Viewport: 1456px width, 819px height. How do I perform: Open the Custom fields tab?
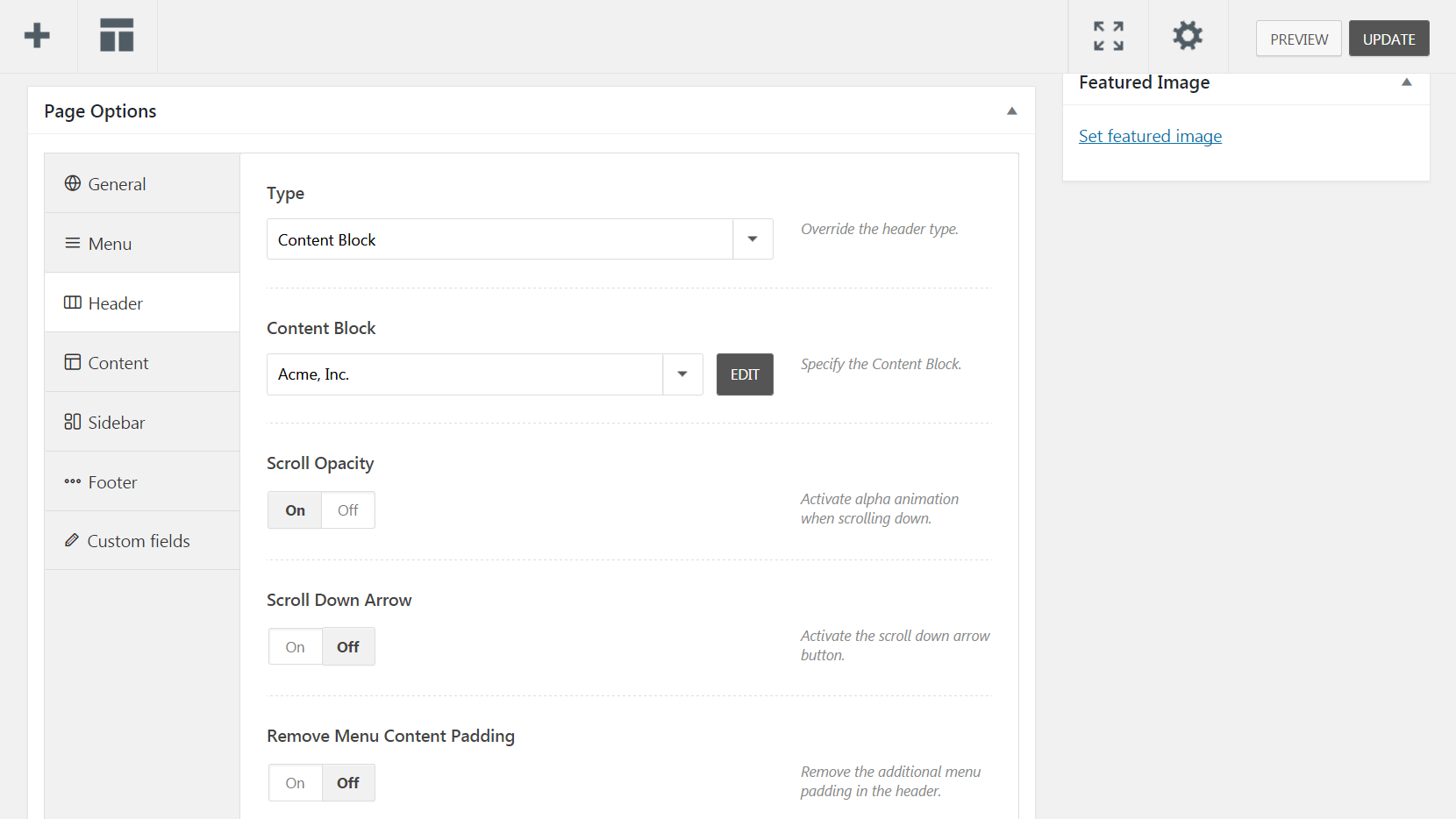pyautogui.click(x=142, y=540)
